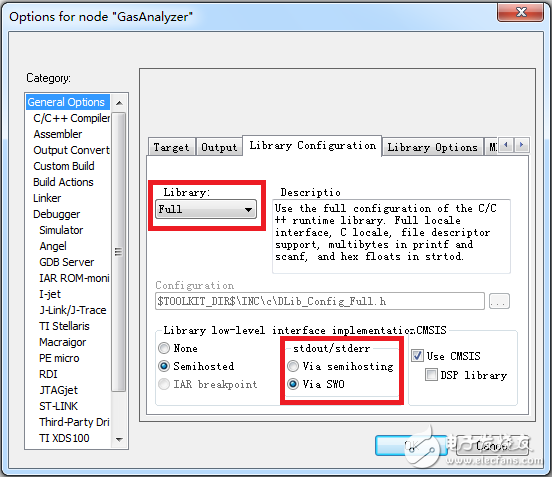Viewport: 552px width, 477px height.
Task: Select IAR ROM-monitor entry
Action: pos(74,278)
